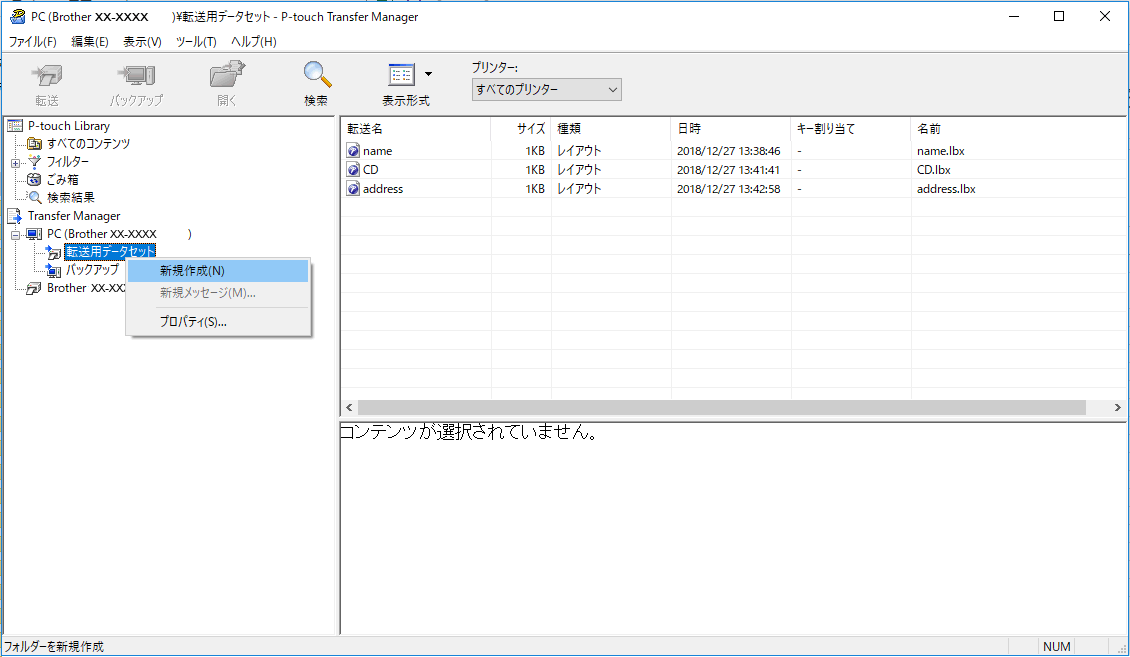1130x657 pixels.
Task: Open the Help (ヘルプ) menu
Action: (x=254, y=42)
